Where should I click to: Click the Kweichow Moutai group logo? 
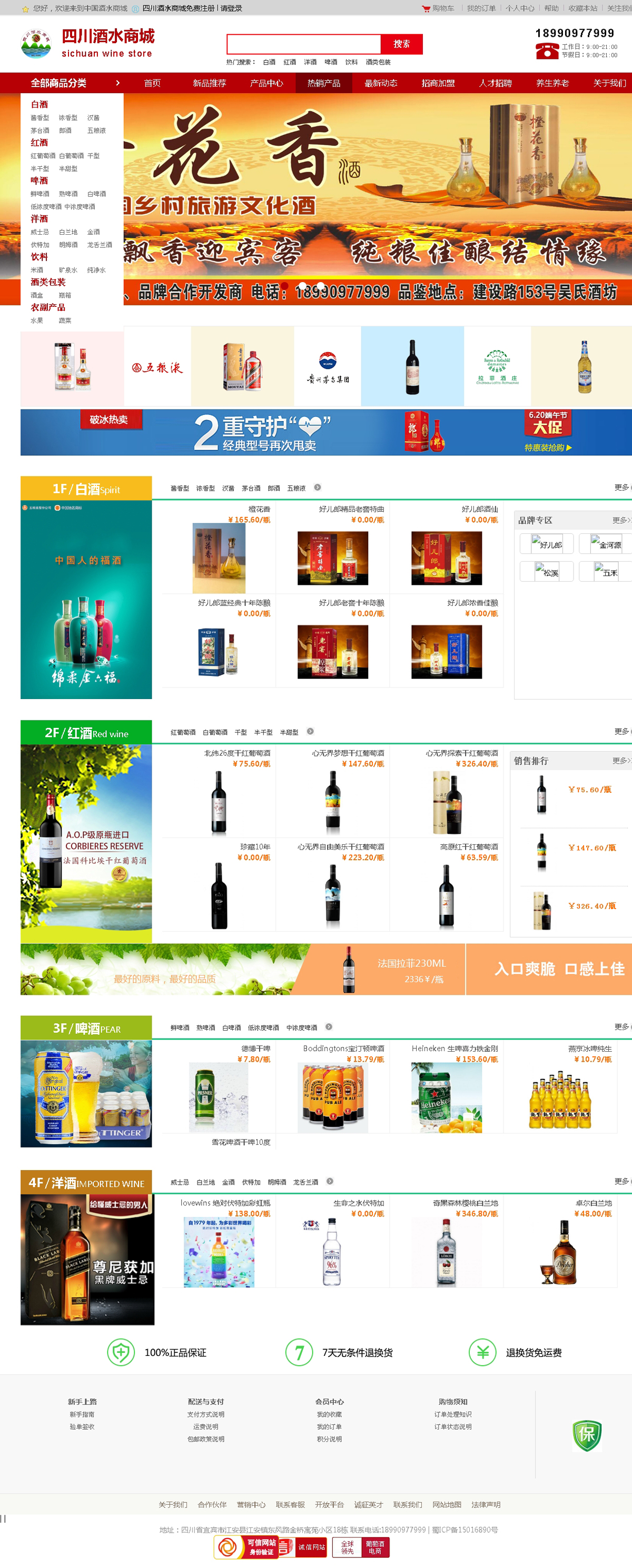pyautogui.click(x=328, y=367)
